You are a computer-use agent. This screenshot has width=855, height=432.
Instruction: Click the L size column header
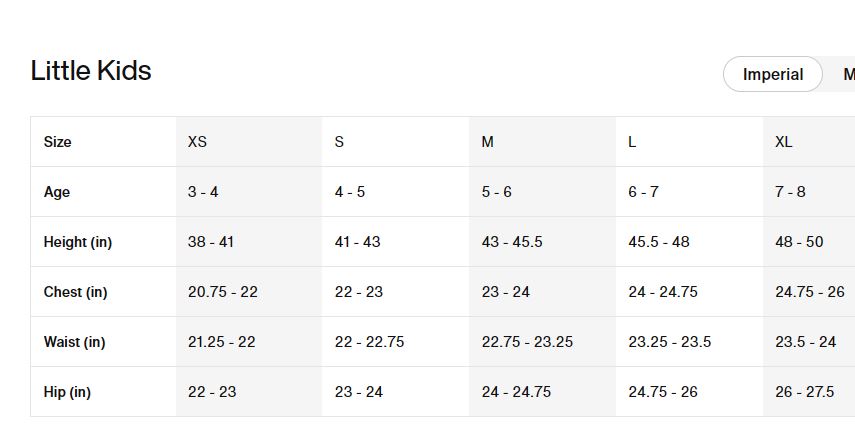tap(632, 142)
